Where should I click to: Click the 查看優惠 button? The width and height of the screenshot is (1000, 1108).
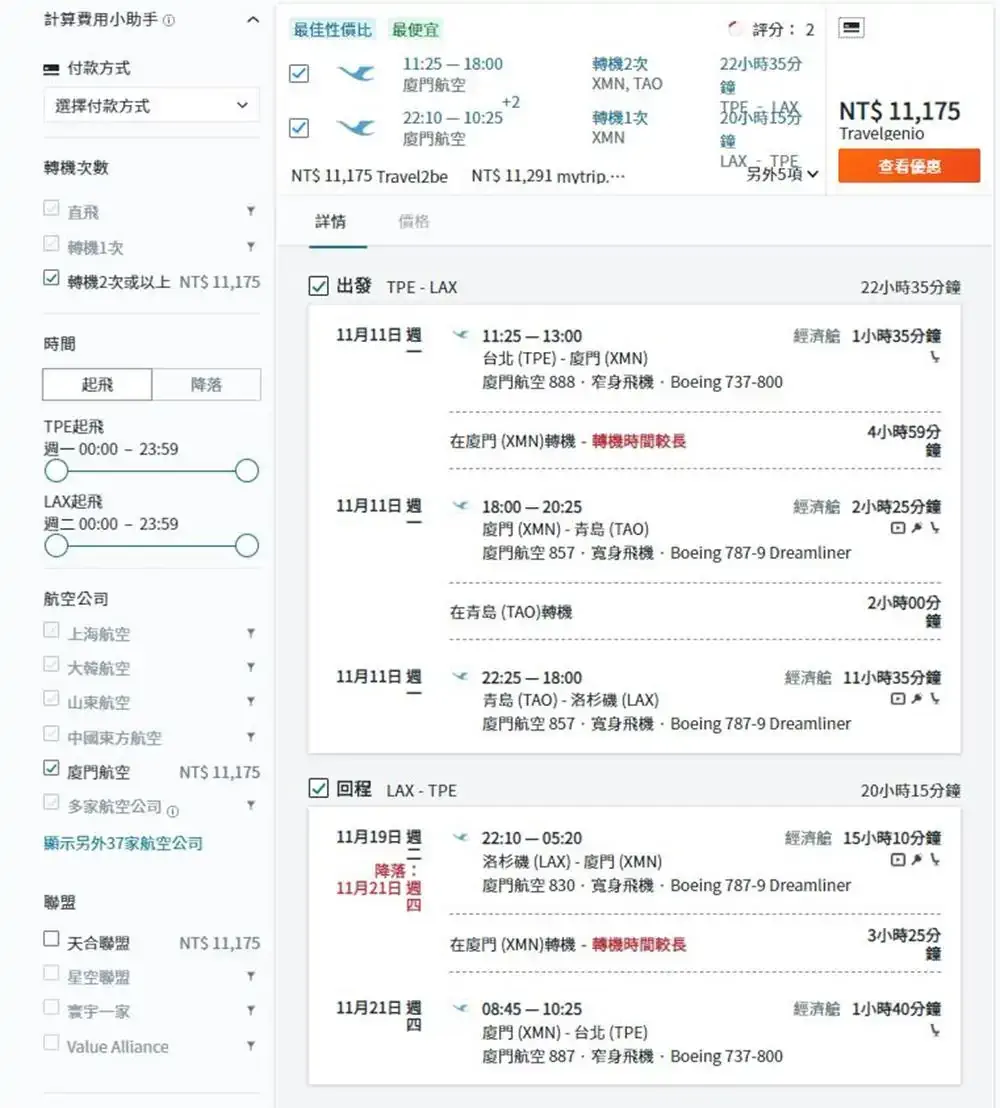909,166
